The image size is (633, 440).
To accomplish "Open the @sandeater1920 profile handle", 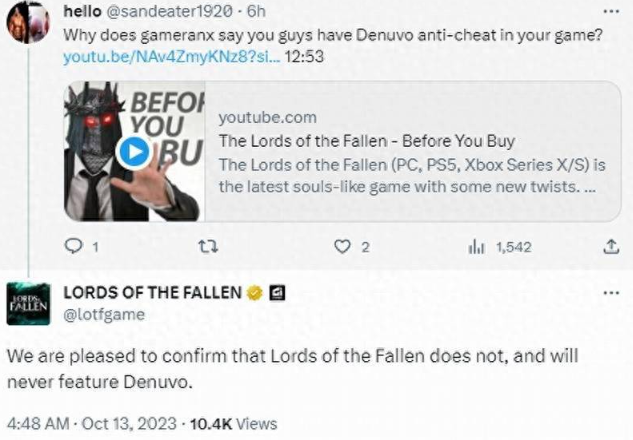I will pyautogui.click(x=169, y=11).
